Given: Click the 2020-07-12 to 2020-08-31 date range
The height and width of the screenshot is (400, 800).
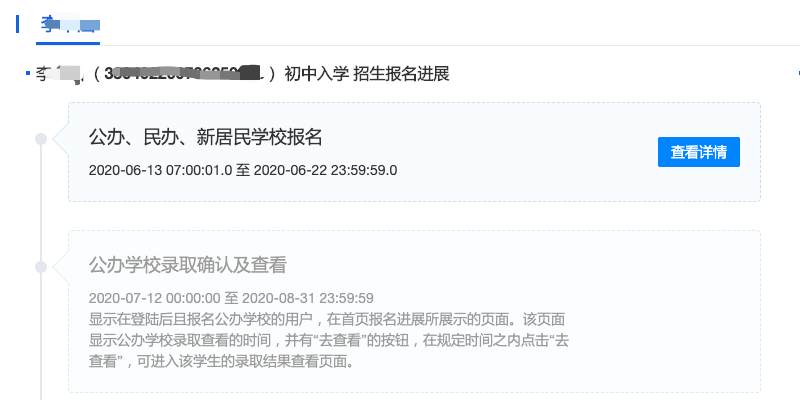Looking at the screenshot, I should 231,298.
